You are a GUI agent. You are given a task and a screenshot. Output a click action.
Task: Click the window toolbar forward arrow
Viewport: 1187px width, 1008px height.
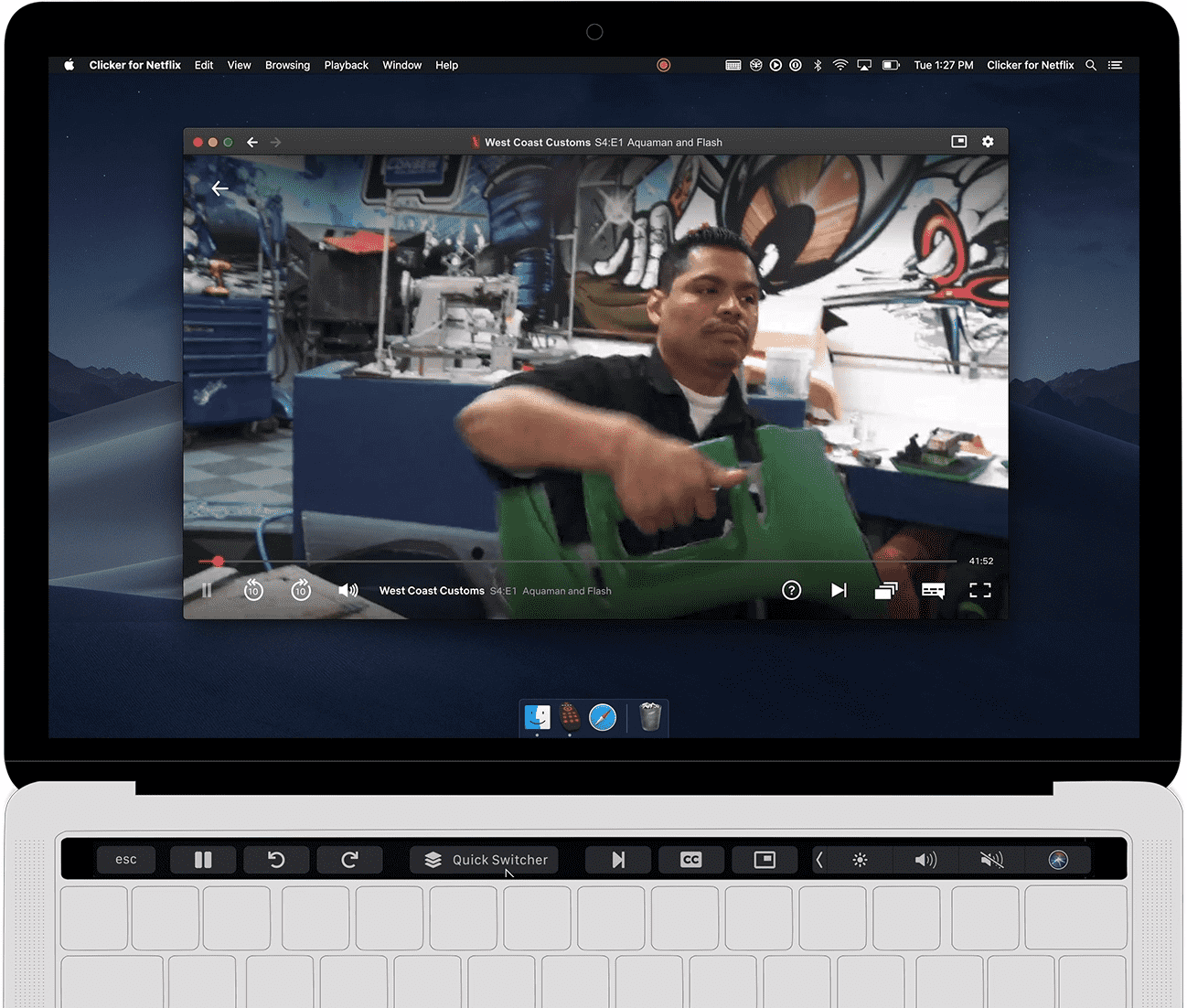point(275,142)
